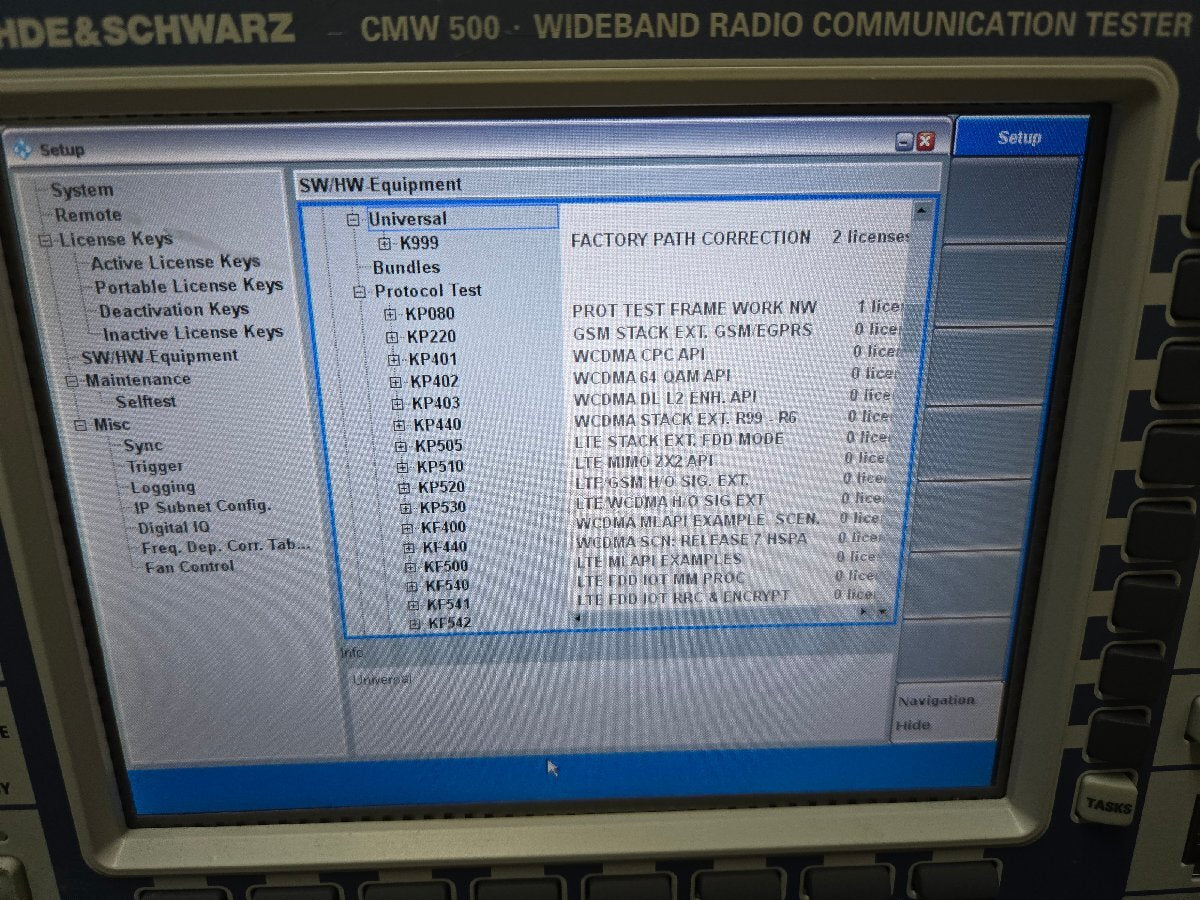This screenshot has height=900, width=1200.
Task: Open Trigger settings under Misc
Action: (155, 466)
